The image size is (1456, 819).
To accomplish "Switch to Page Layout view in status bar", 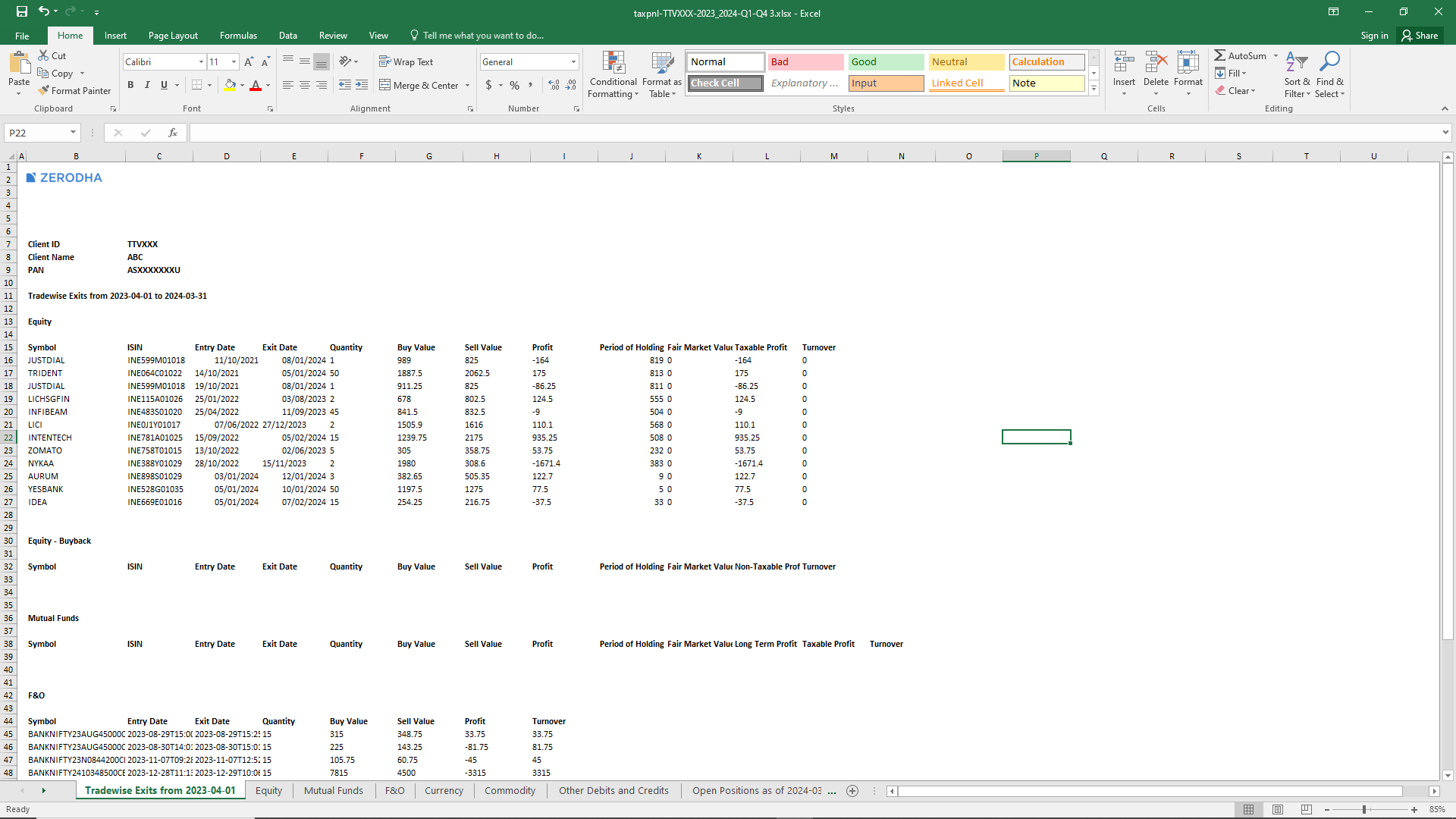I will (x=1278, y=809).
